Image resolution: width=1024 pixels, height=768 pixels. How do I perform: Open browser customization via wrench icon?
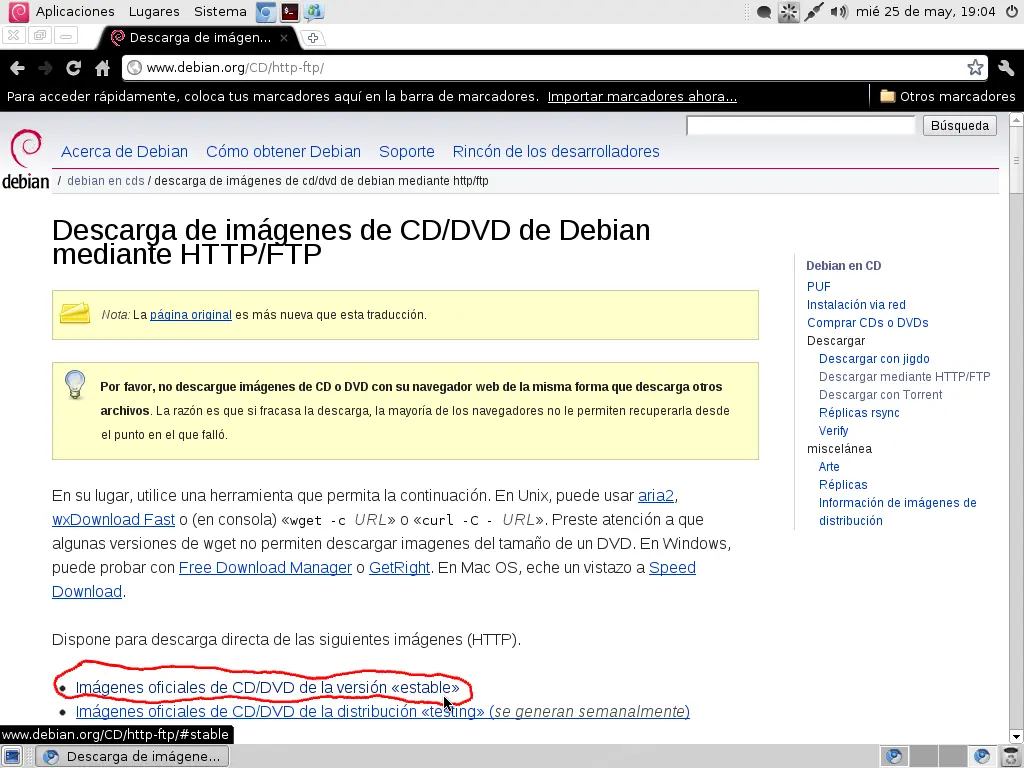[1005, 67]
